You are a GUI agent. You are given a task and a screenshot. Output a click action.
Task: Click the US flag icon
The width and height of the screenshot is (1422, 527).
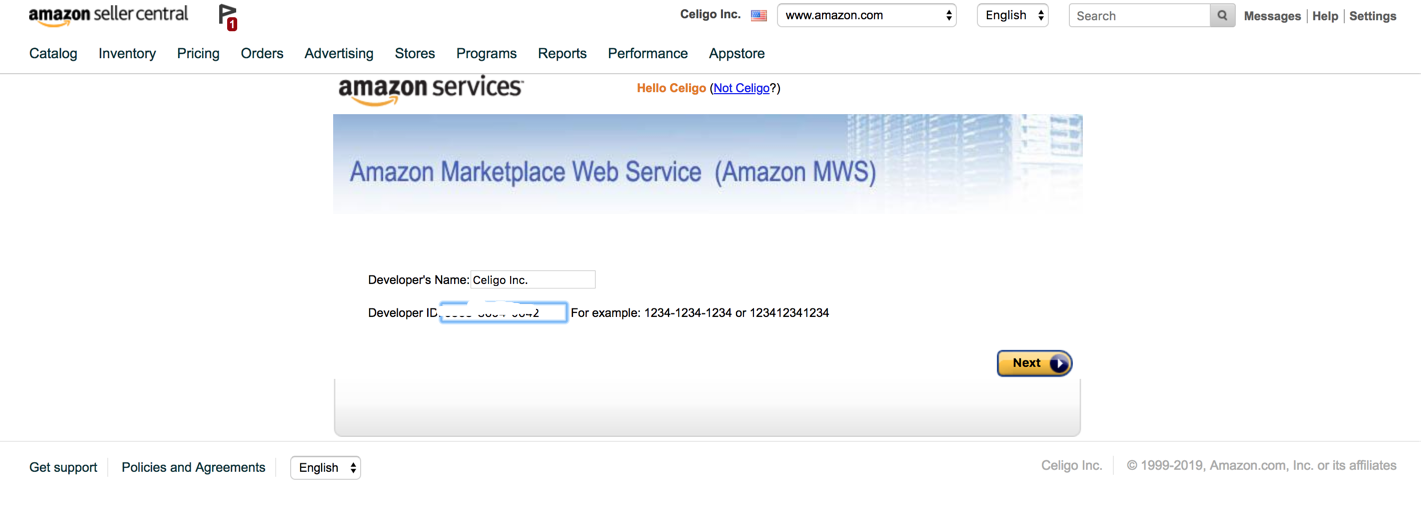[759, 16]
